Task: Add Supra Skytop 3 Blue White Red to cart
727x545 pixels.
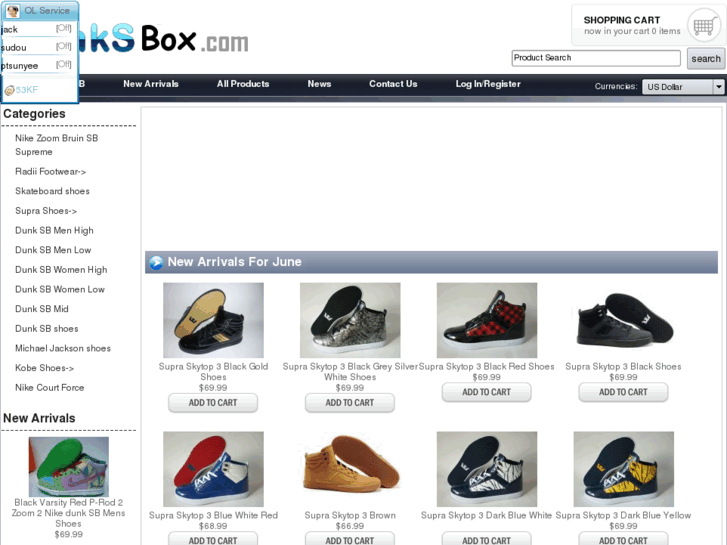Action: coord(213,539)
